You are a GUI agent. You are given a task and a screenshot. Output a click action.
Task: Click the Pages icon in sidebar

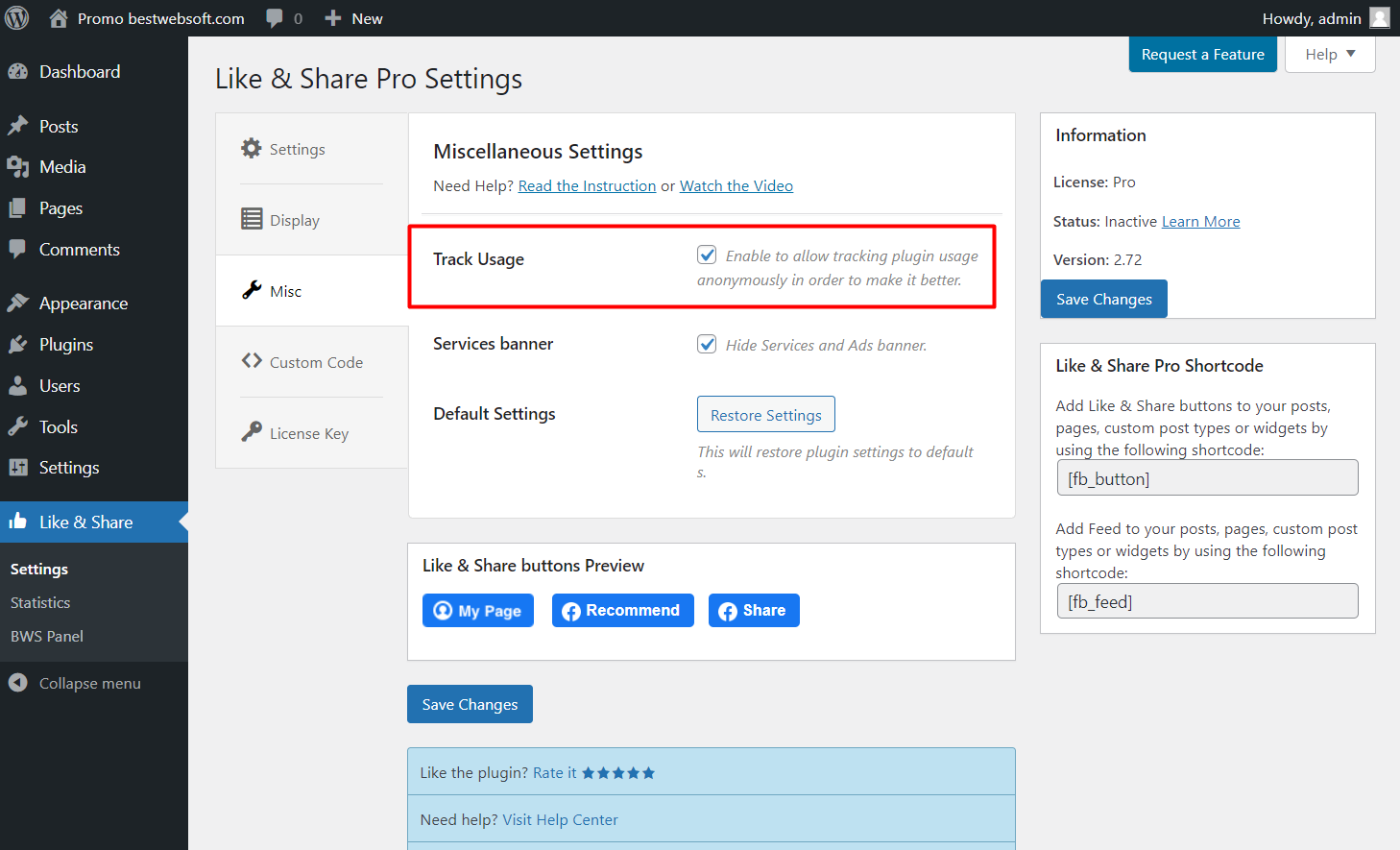click(17, 208)
